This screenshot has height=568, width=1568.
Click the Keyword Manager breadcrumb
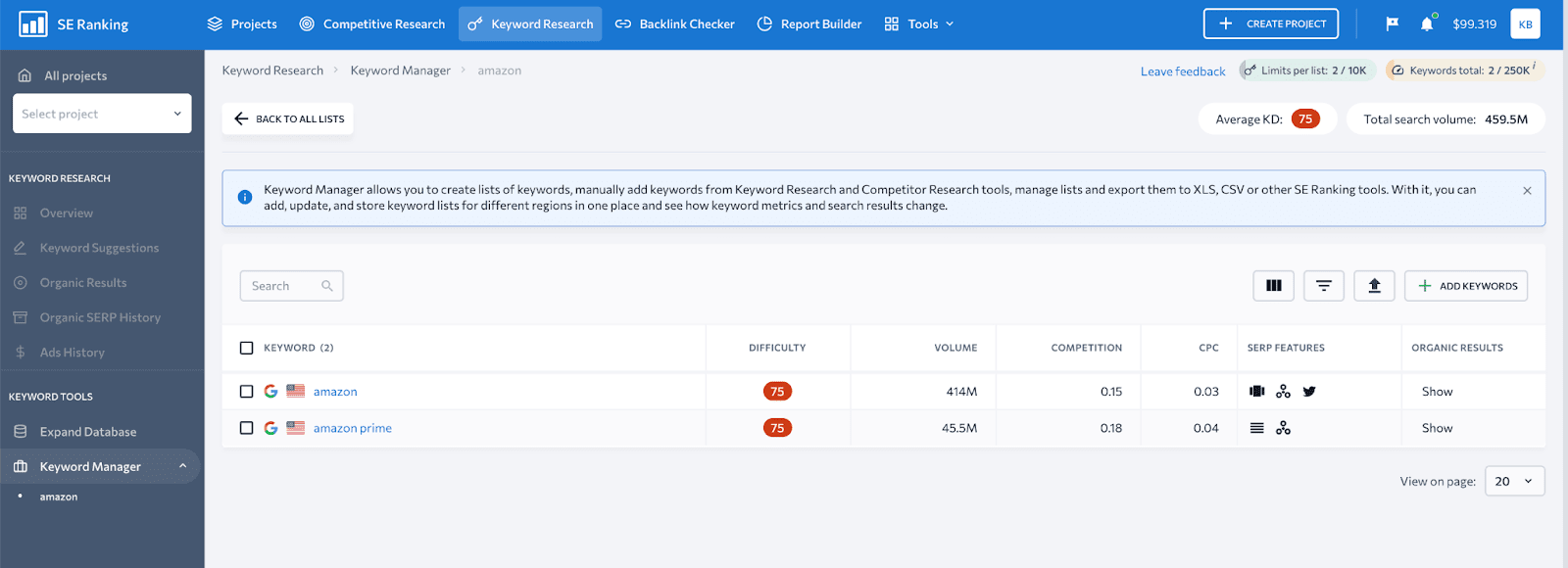(401, 71)
